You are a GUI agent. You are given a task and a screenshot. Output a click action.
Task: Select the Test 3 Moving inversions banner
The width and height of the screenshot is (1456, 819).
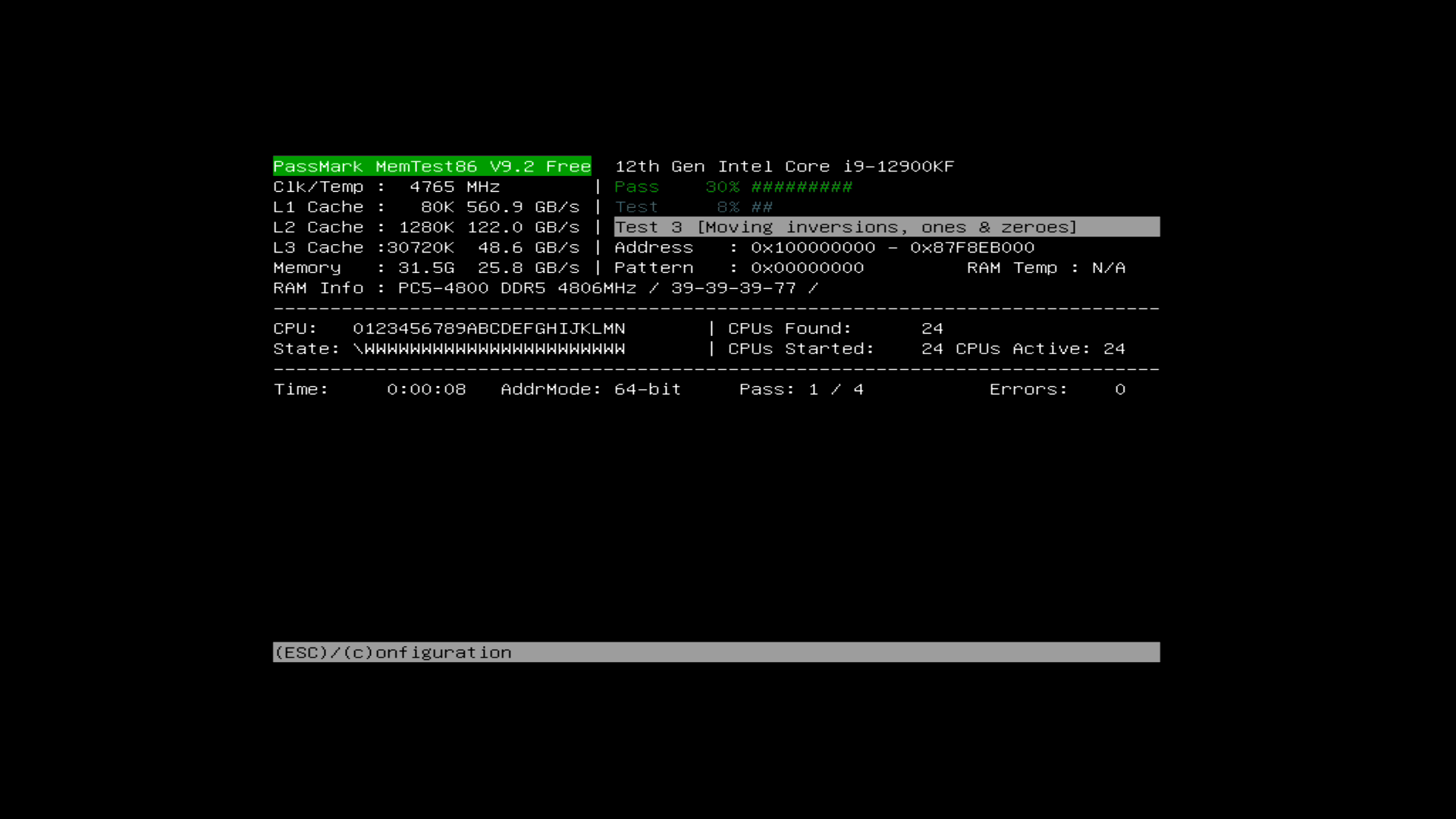pyautogui.click(x=886, y=227)
